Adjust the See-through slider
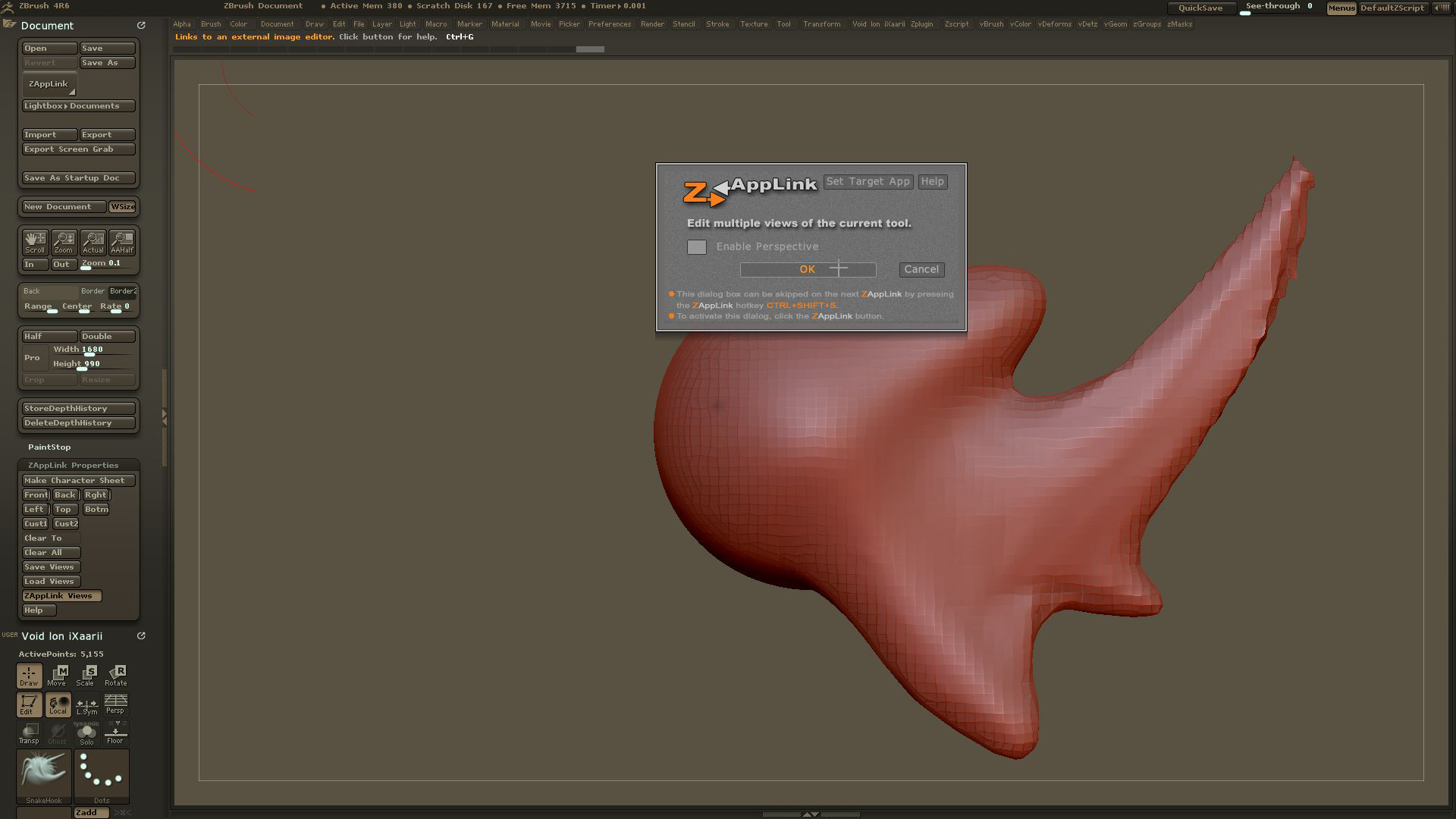 [1280, 8]
